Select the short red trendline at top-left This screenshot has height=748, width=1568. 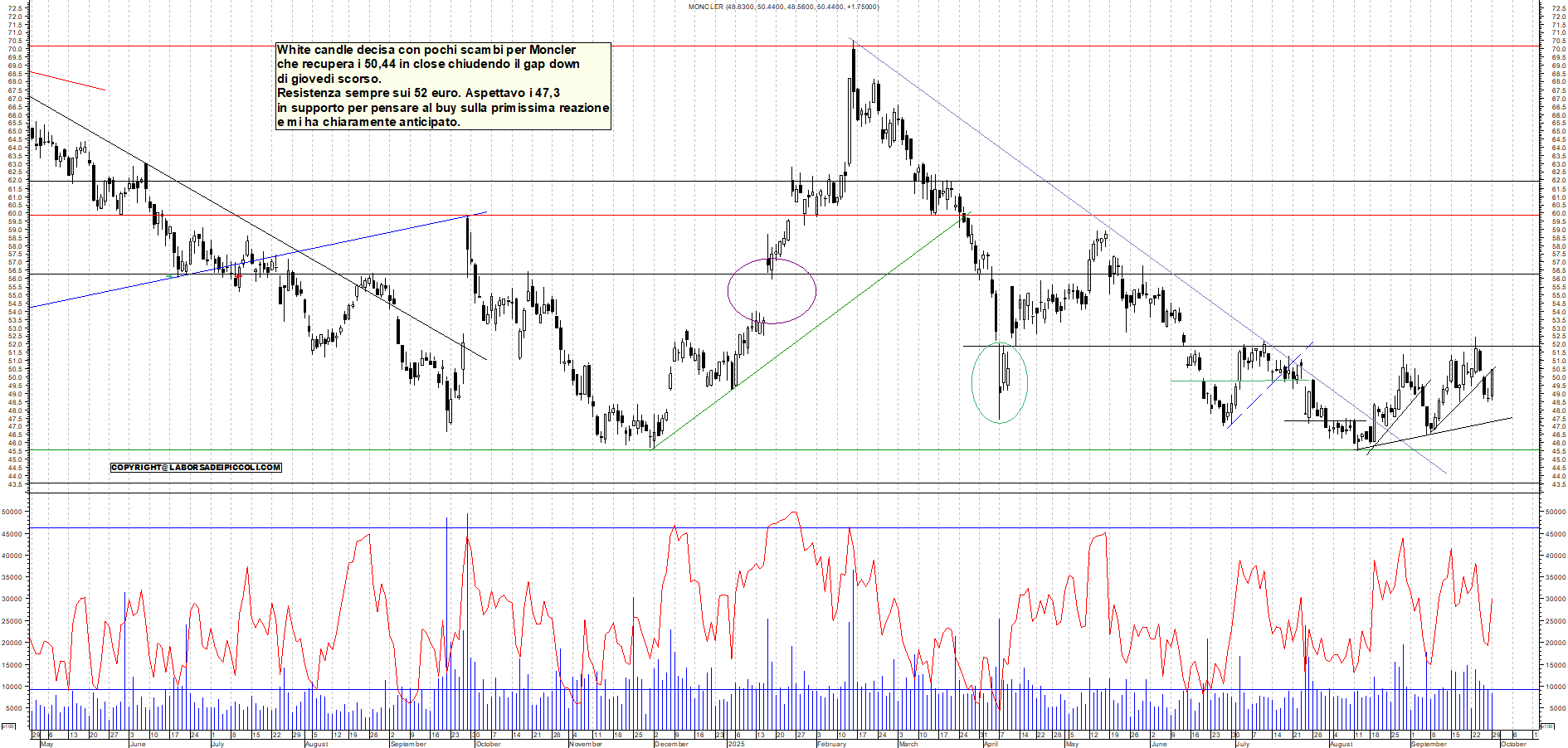click(x=68, y=81)
